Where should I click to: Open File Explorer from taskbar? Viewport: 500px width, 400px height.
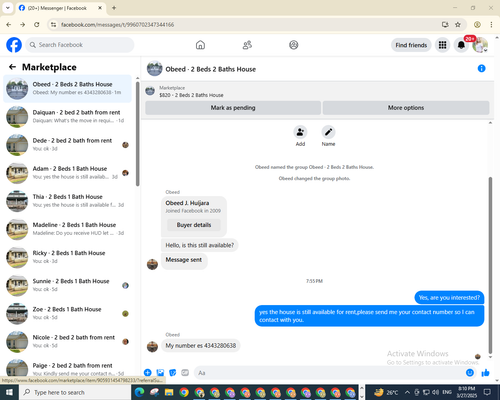coord(169,392)
